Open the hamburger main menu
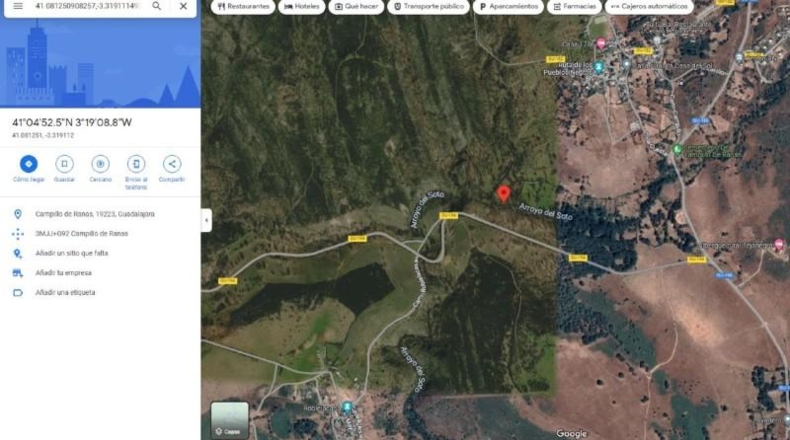 click(18, 6)
